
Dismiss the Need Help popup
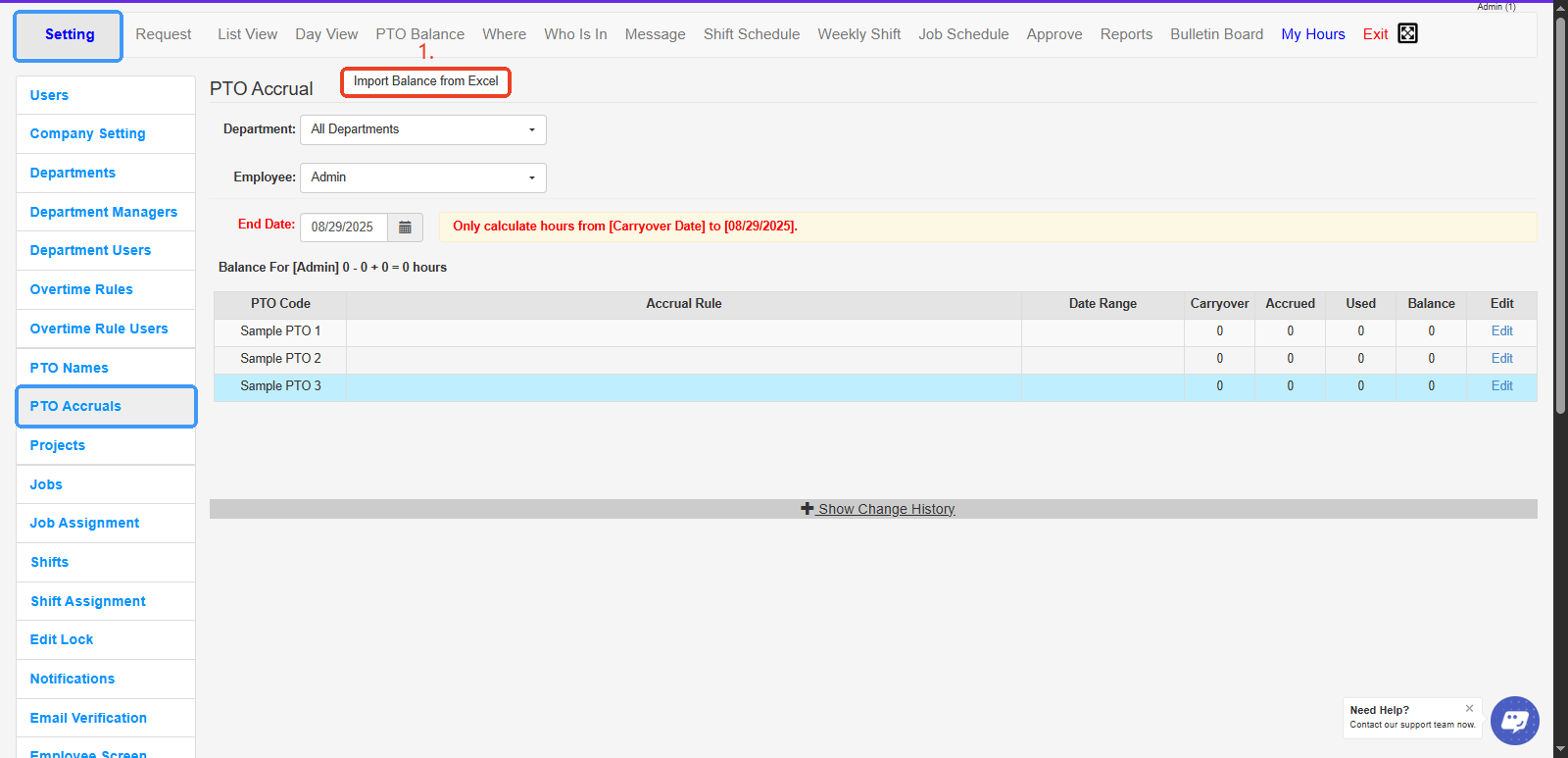click(1469, 708)
